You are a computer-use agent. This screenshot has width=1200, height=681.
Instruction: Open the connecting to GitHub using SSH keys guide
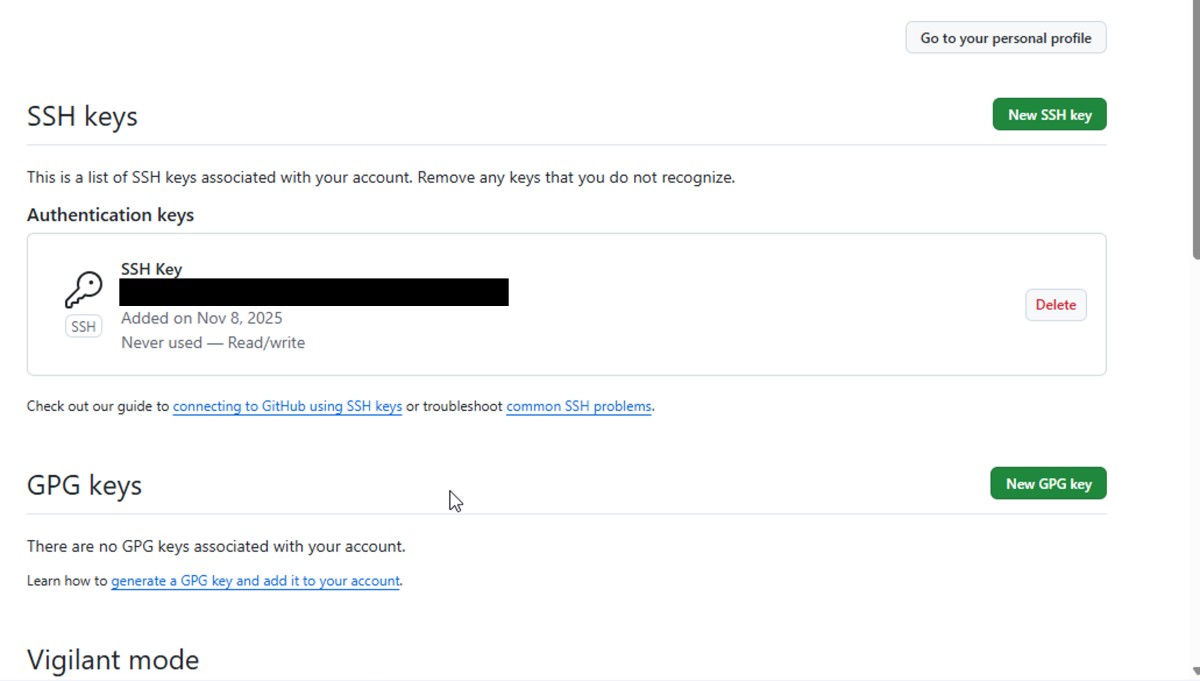tap(287, 407)
